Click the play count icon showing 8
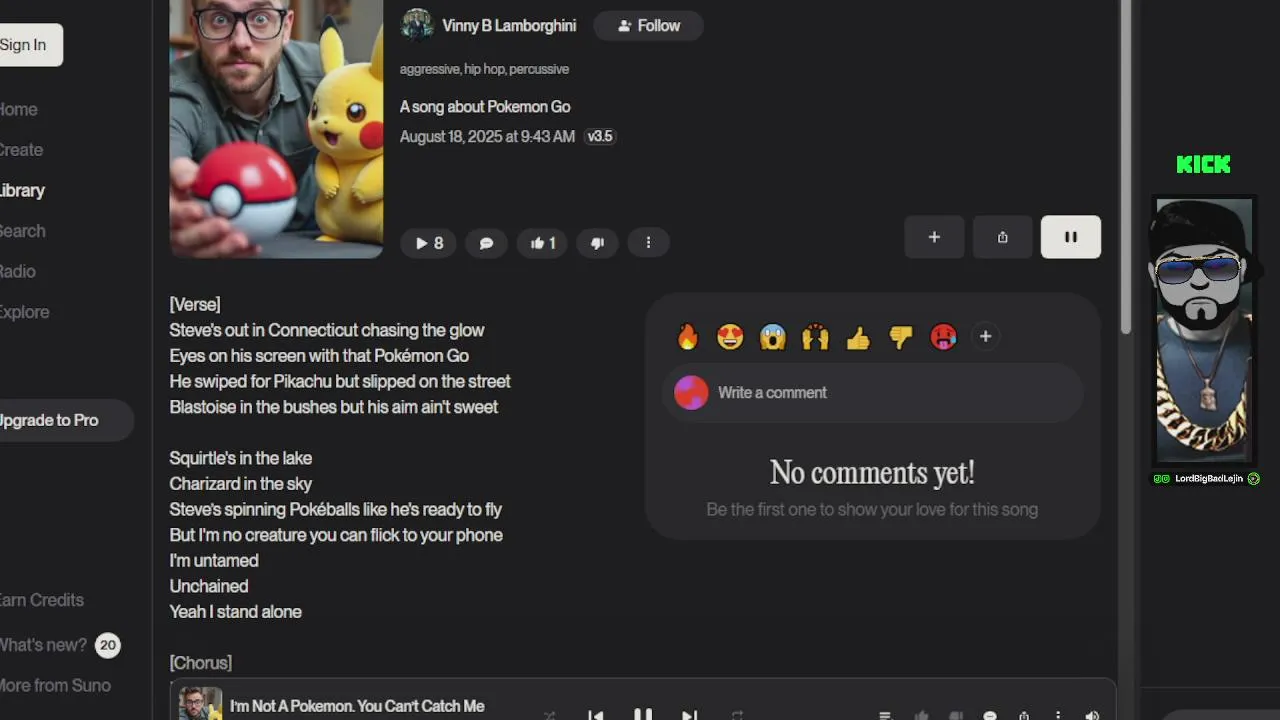1280x720 pixels. (429, 243)
